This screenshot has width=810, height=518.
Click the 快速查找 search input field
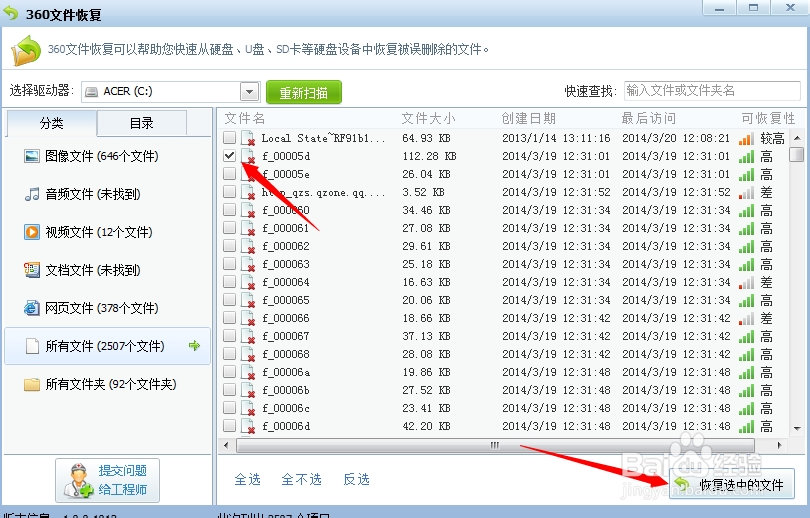click(712, 91)
